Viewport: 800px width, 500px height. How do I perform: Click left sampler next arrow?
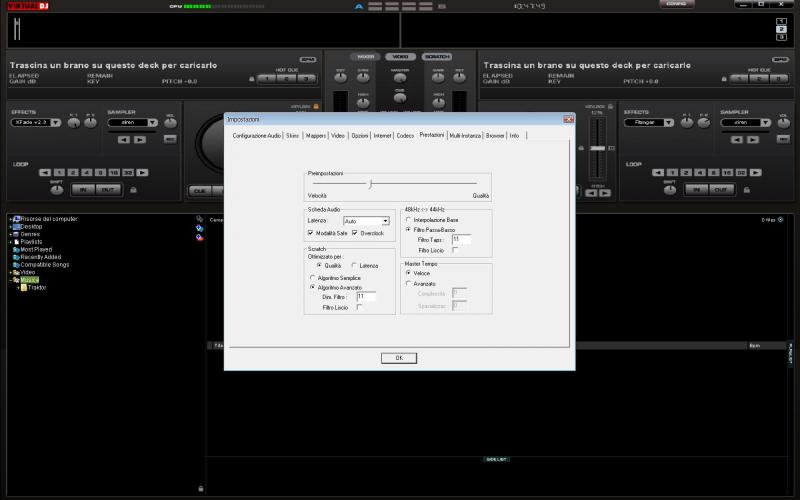pyautogui.click(x=140, y=140)
